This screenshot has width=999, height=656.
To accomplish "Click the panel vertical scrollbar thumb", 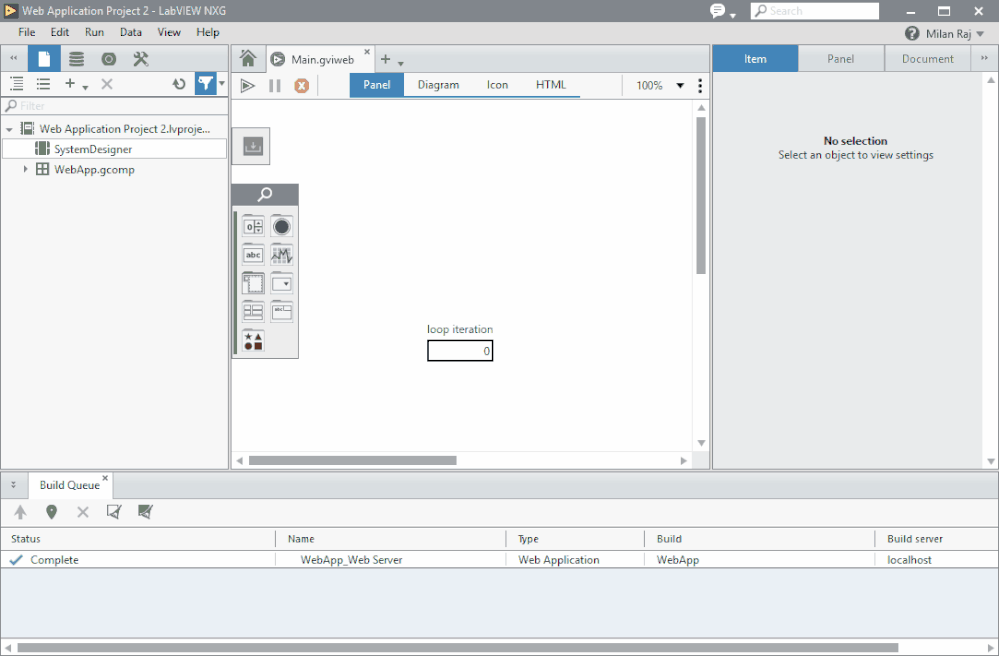I will 701,196.
